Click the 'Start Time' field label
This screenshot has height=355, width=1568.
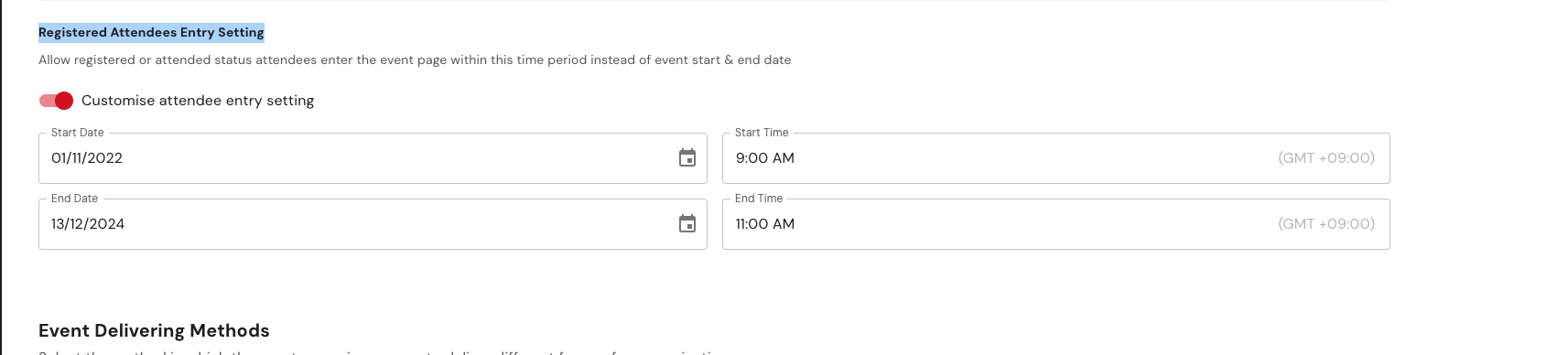click(762, 133)
